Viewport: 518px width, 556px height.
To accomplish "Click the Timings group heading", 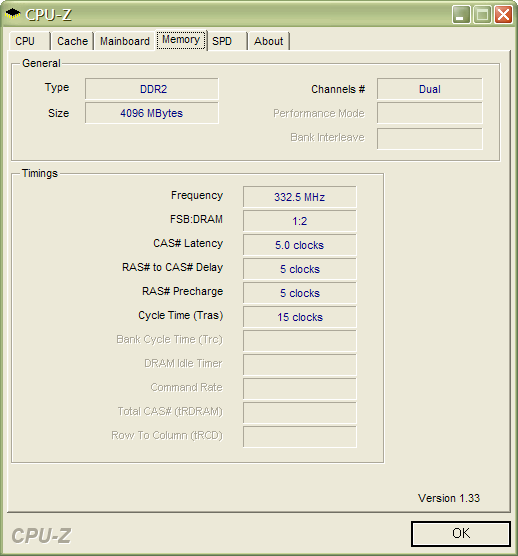I will [40, 173].
